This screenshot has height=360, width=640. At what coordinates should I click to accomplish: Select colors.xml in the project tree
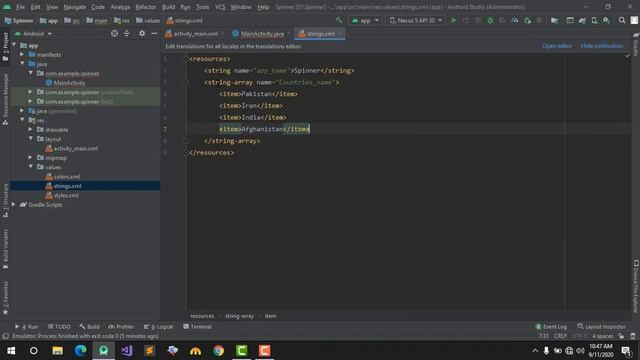[x=63, y=176]
